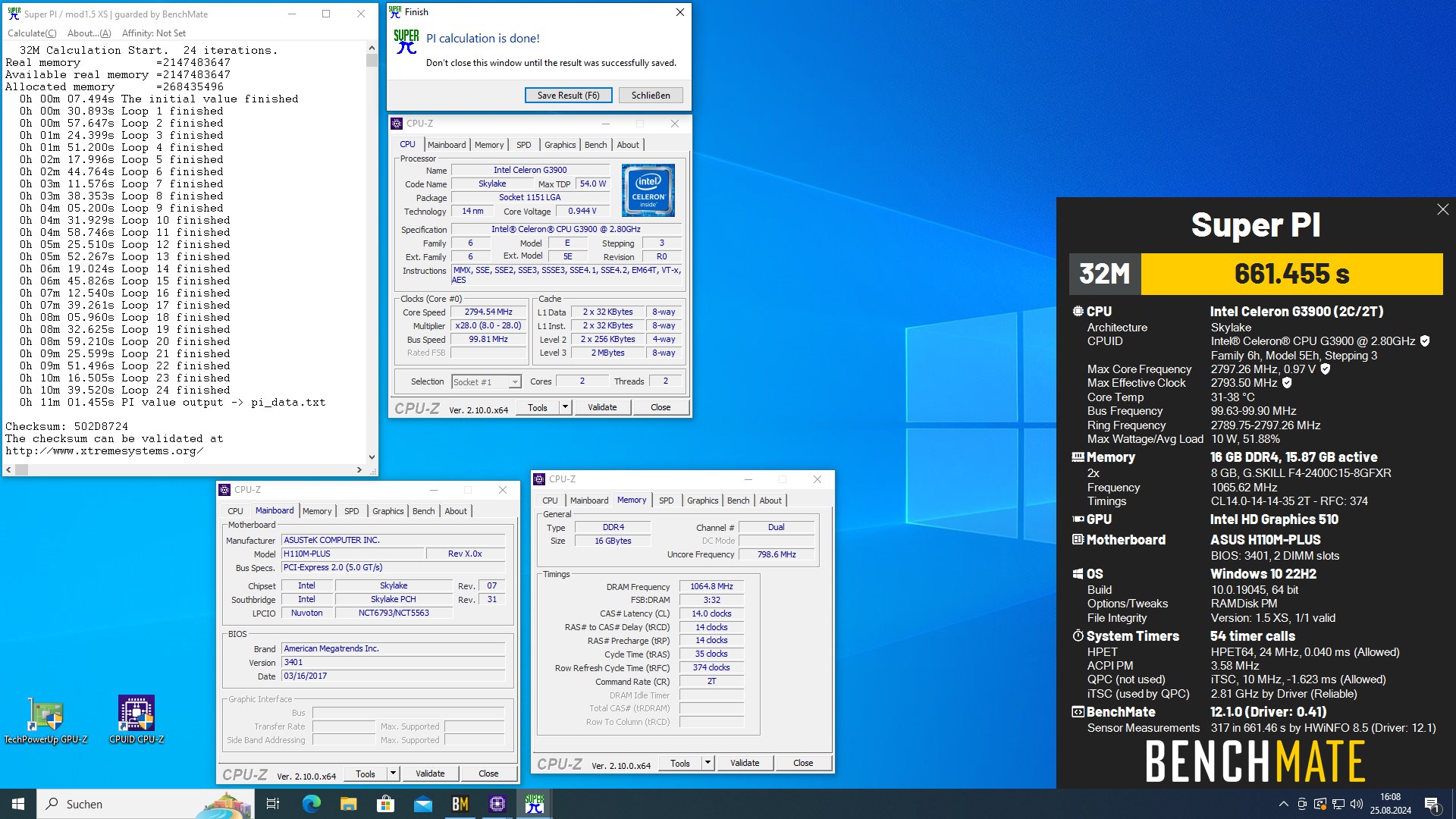
Task: Click the Schließen button
Action: tap(651, 96)
